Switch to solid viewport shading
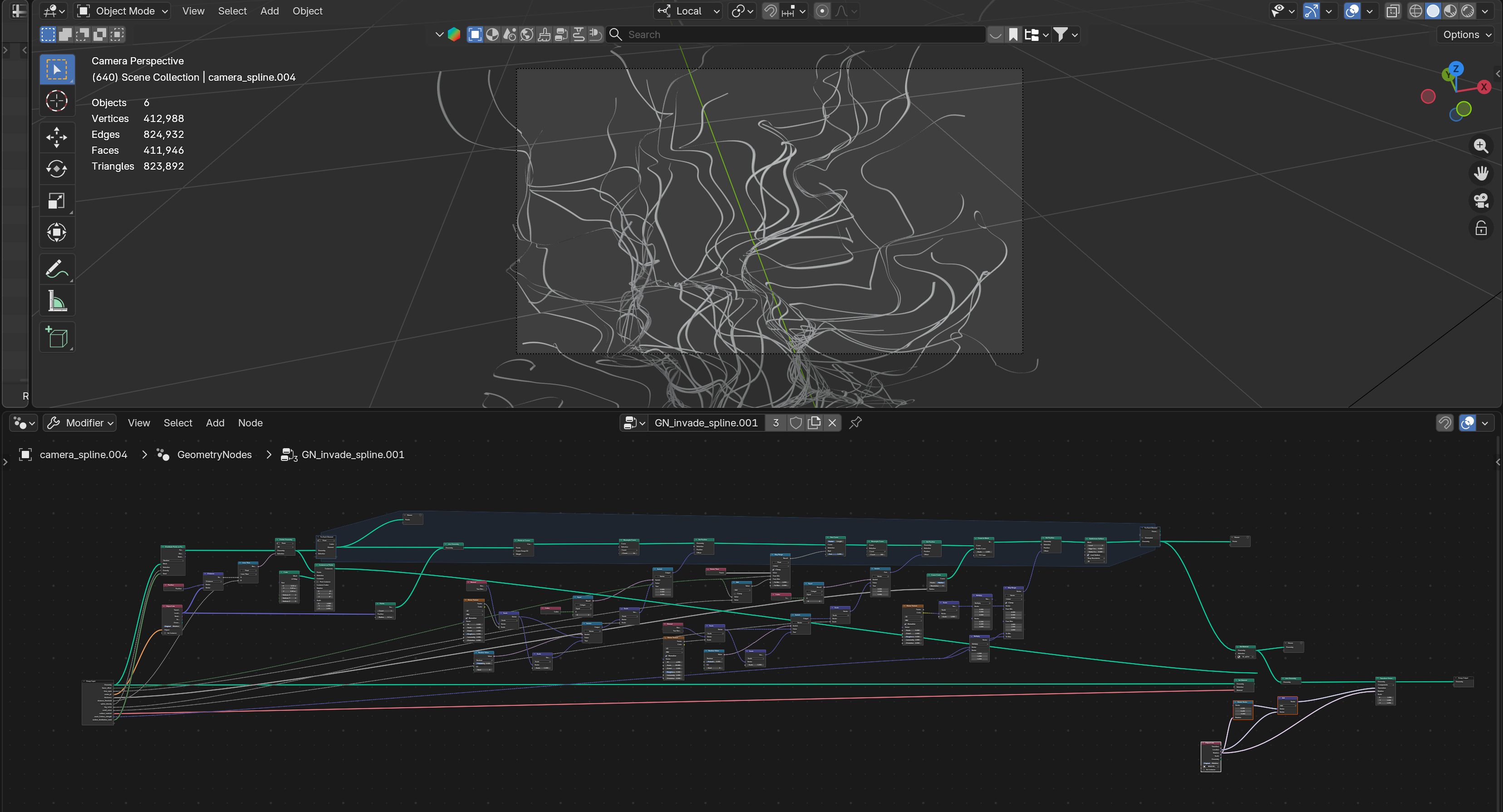 [x=1433, y=10]
